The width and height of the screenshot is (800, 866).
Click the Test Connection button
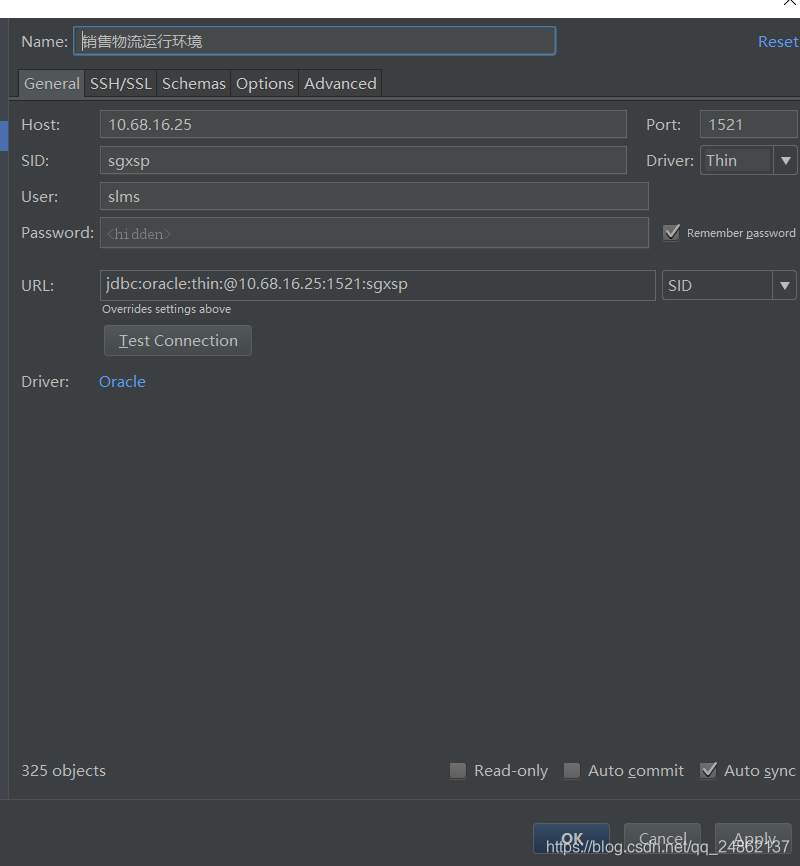click(x=178, y=340)
